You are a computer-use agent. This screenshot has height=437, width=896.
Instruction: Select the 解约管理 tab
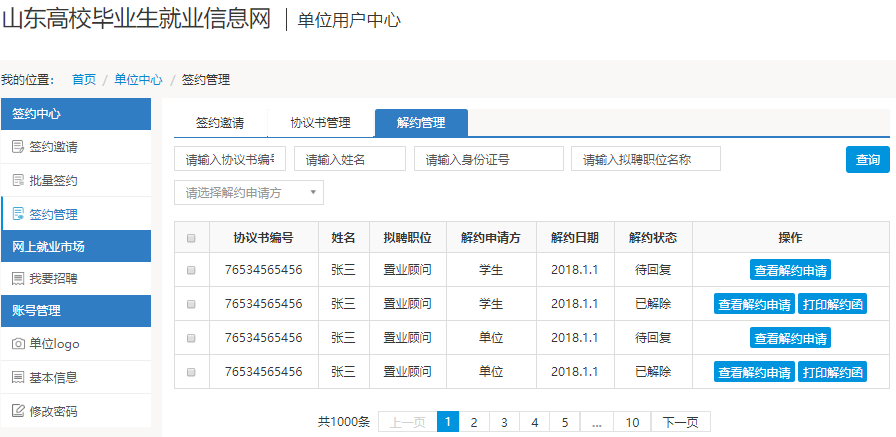click(421, 123)
